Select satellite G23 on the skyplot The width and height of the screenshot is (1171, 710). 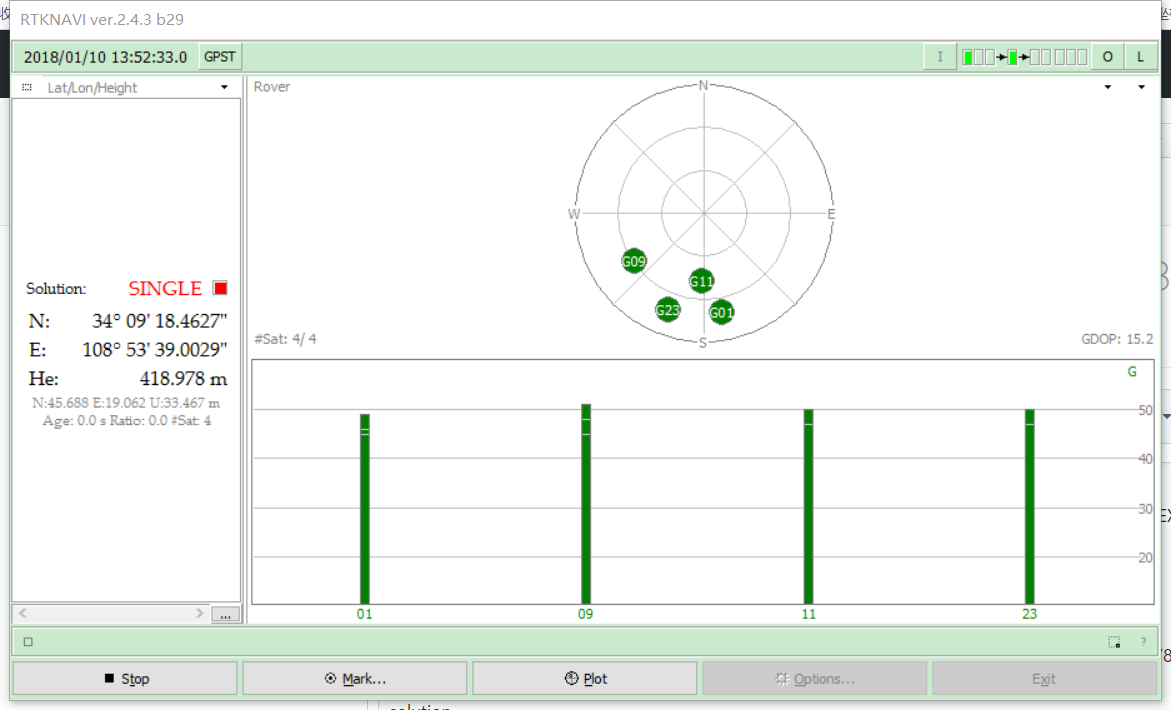[x=667, y=310]
